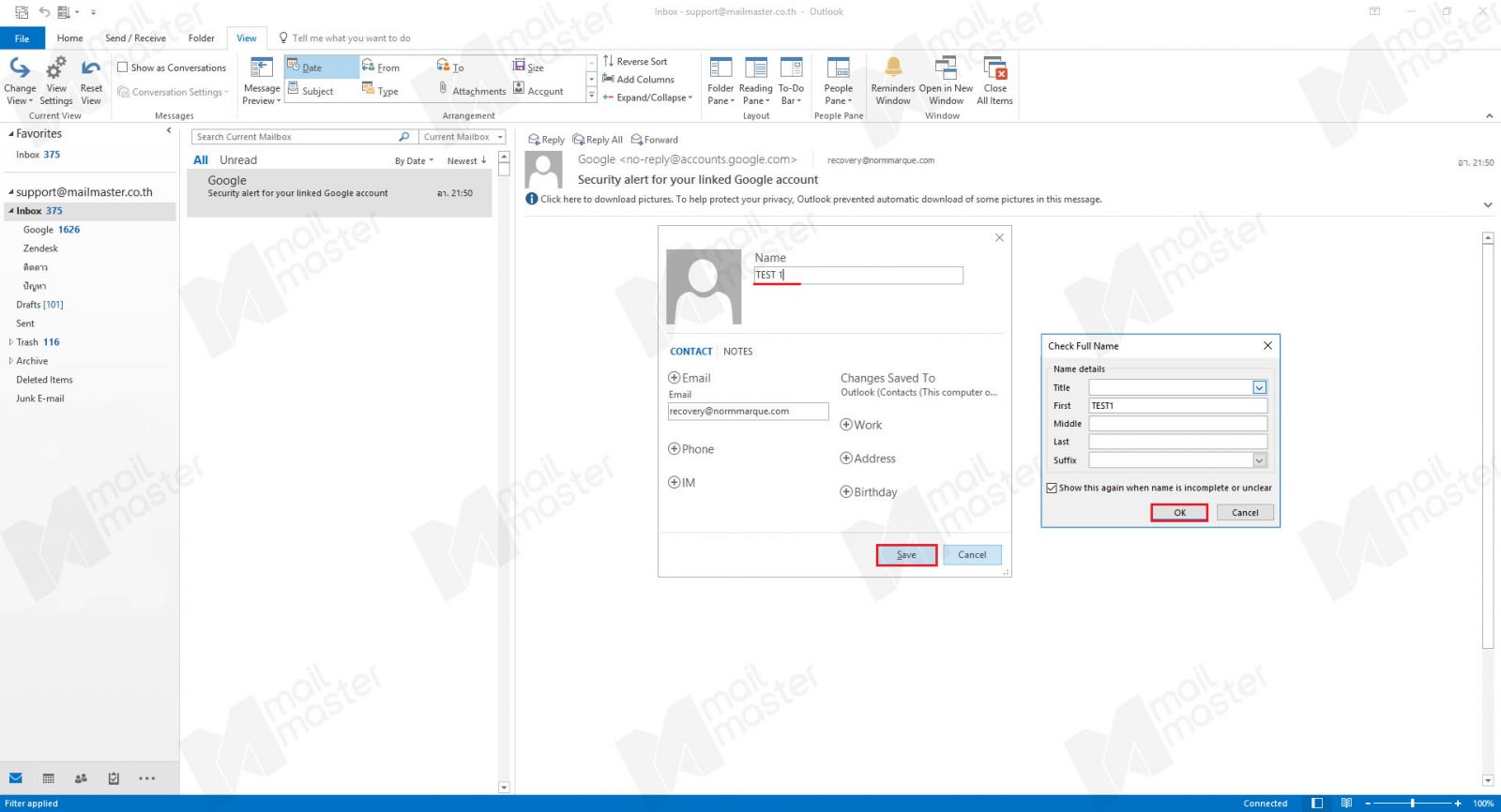Open People Pane options

(x=838, y=81)
